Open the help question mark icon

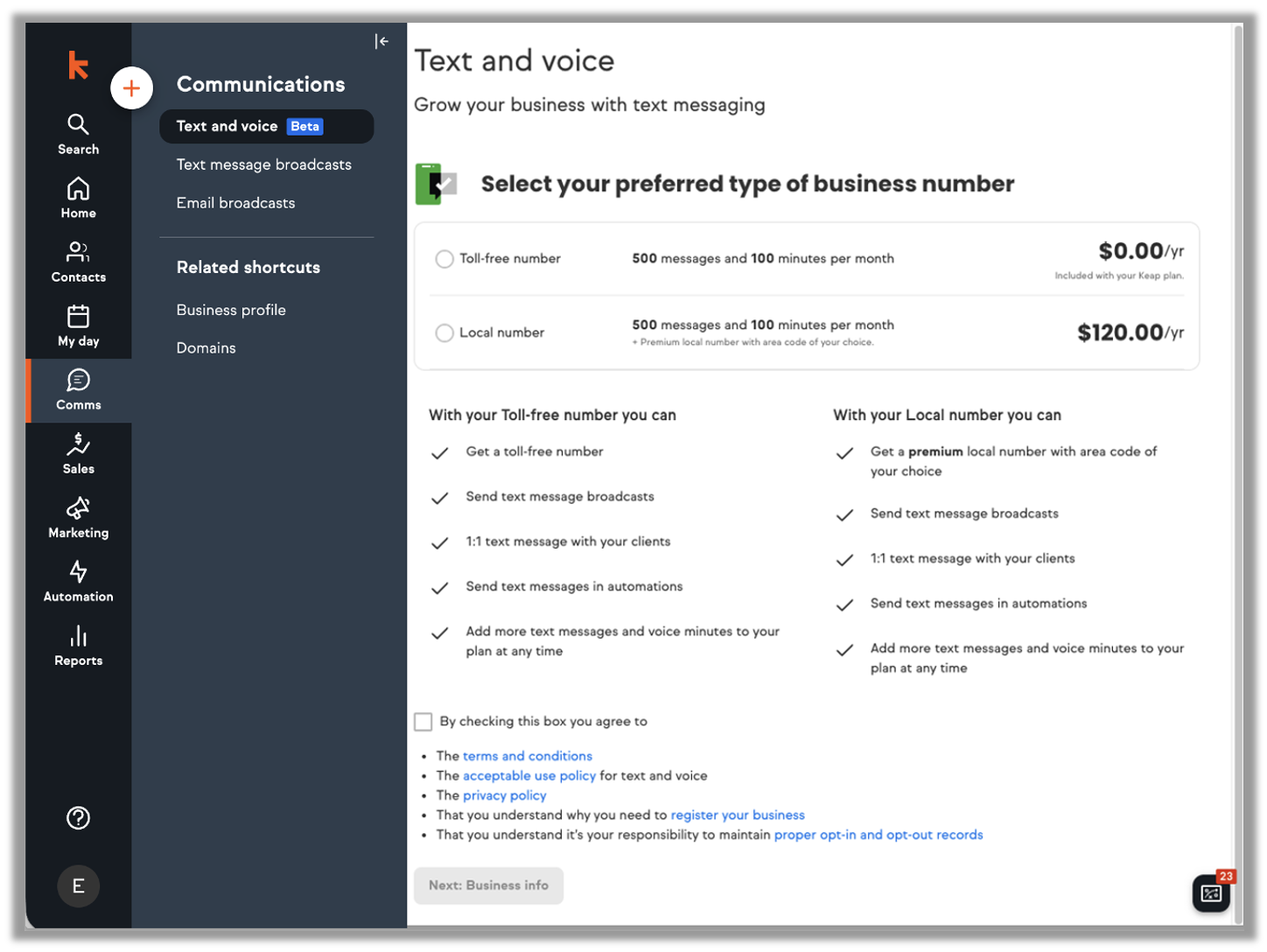[x=78, y=817]
